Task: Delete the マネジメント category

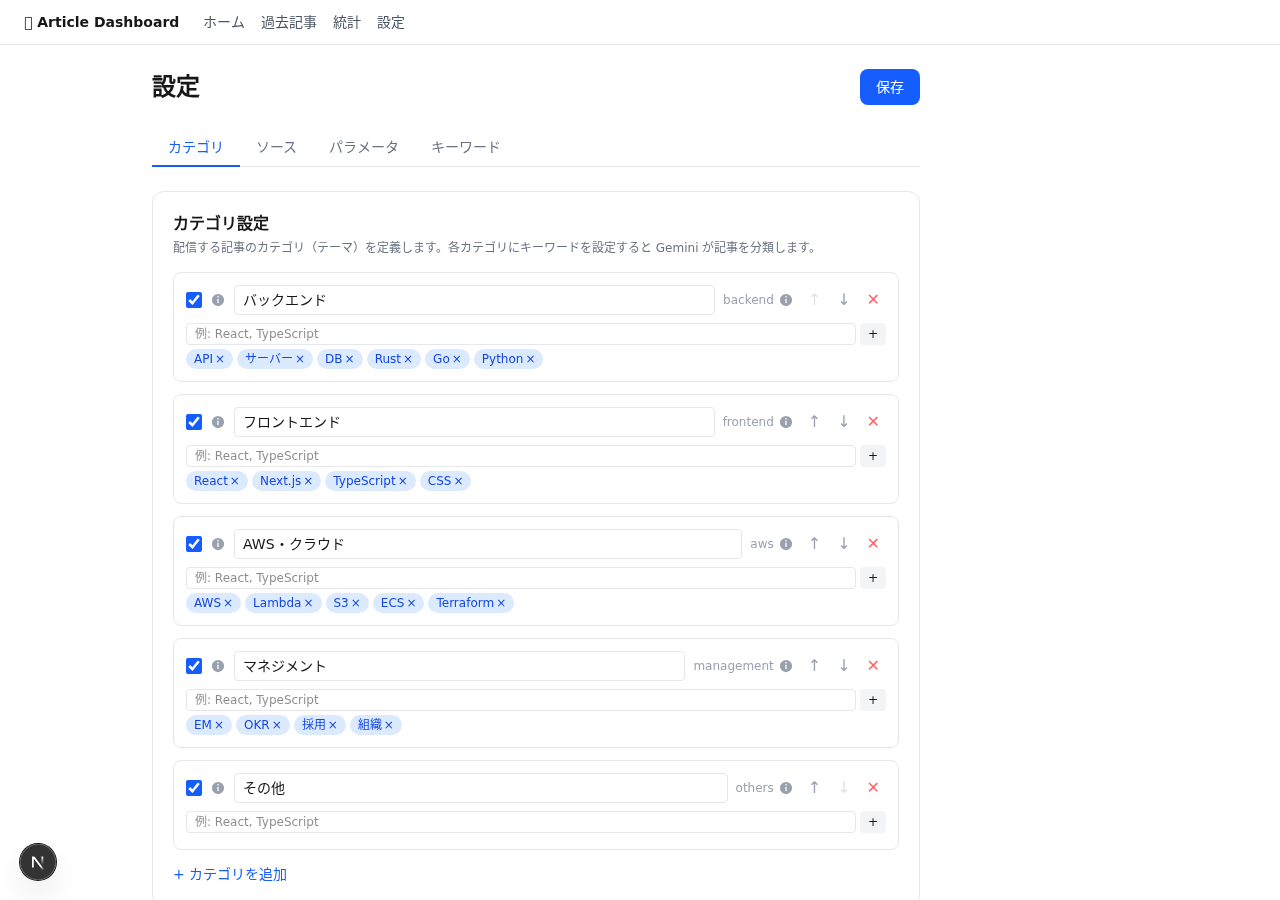Action: point(873,666)
